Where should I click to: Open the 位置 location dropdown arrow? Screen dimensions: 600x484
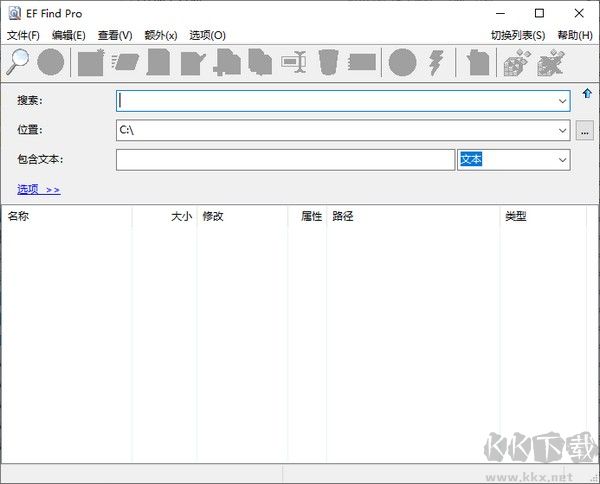pyautogui.click(x=562, y=130)
